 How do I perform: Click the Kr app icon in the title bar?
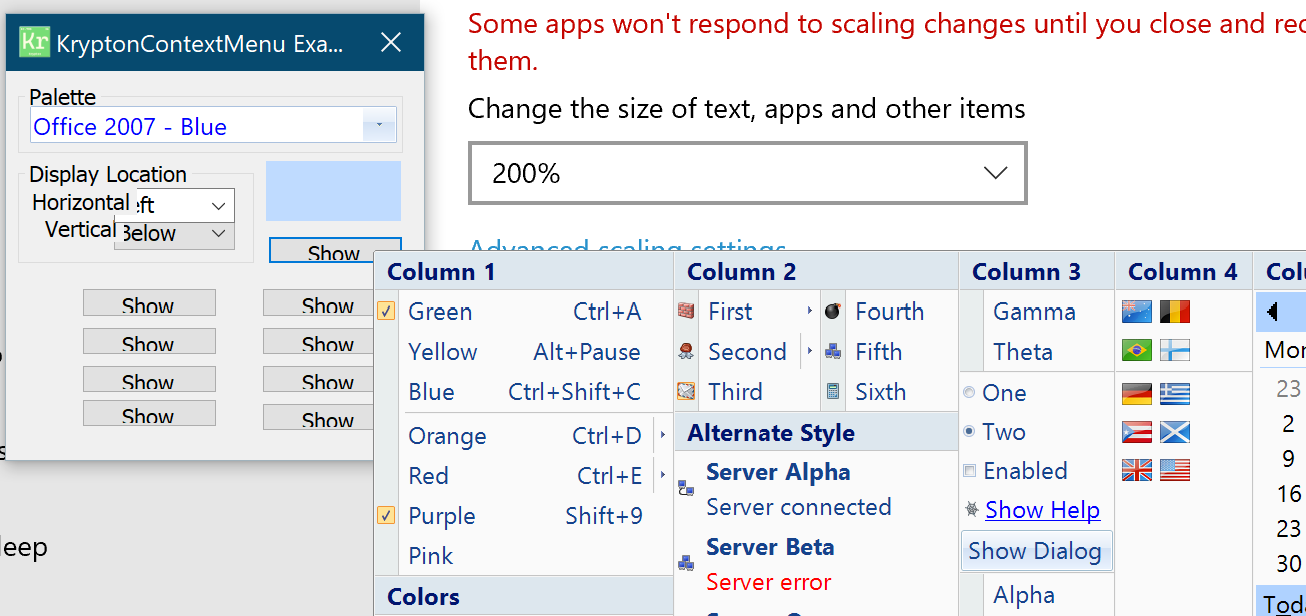35,42
